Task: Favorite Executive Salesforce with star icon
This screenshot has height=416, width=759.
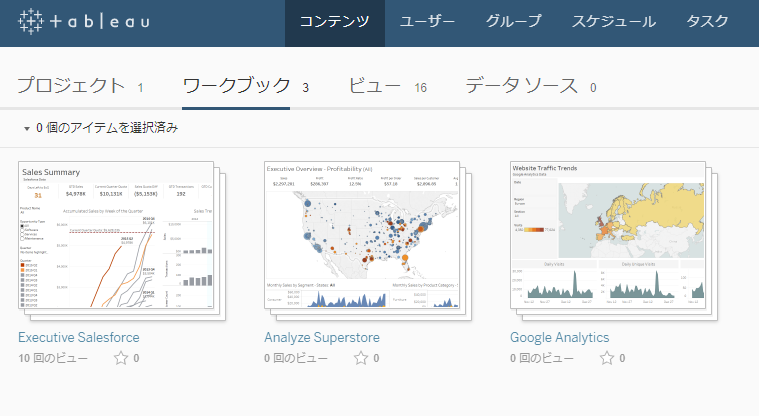Action: point(121,358)
